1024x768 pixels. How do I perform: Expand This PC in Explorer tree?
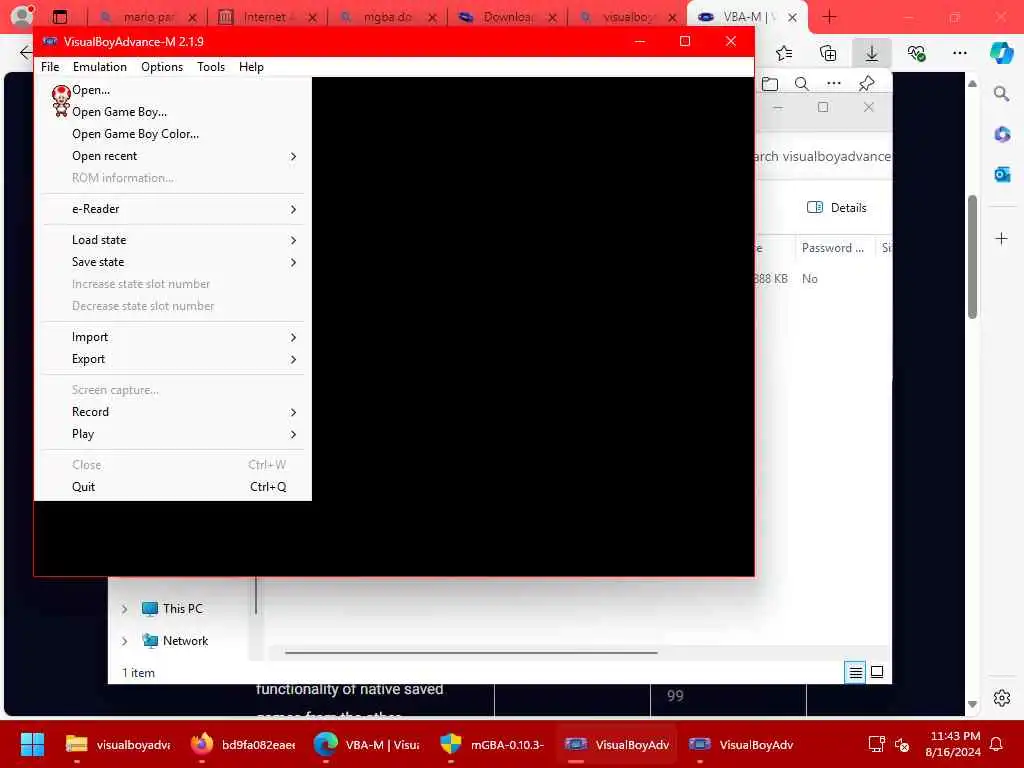pyautogui.click(x=124, y=609)
